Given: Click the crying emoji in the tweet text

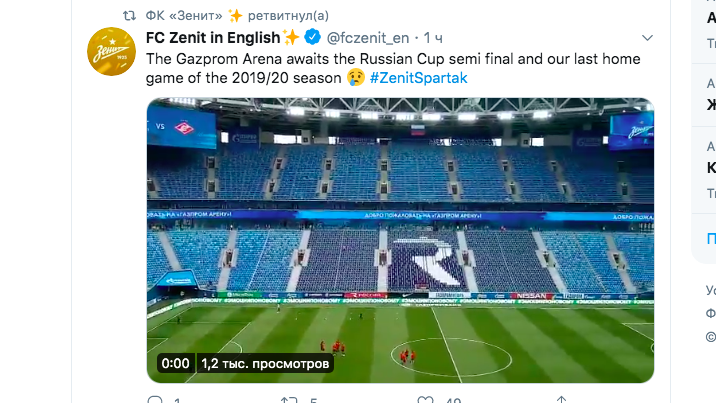Looking at the screenshot, I should coord(356,78).
